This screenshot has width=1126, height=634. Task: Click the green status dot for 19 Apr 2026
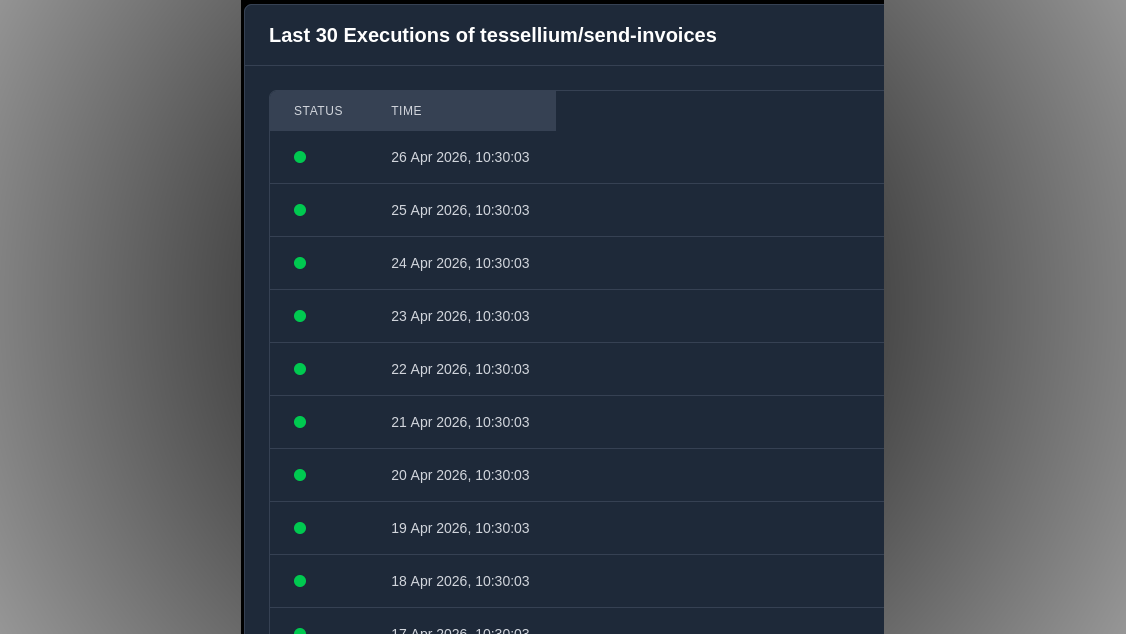(x=300, y=528)
